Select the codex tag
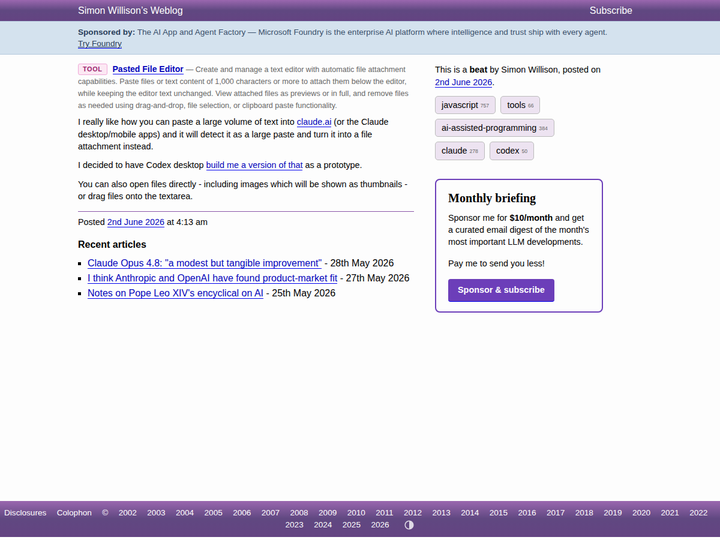Screen dimensions: 720x540 512,151
